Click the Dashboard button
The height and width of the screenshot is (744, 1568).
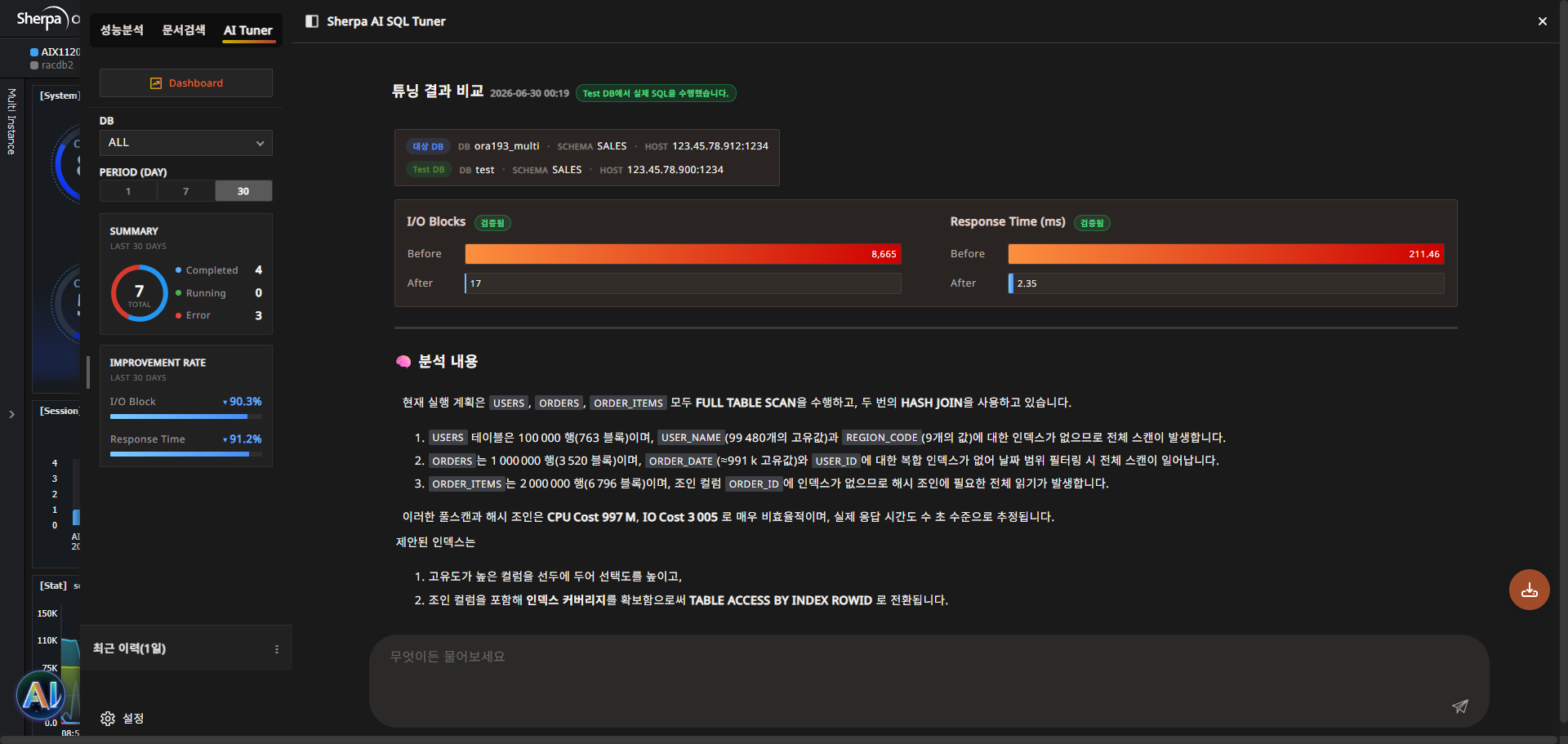(x=186, y=83)
